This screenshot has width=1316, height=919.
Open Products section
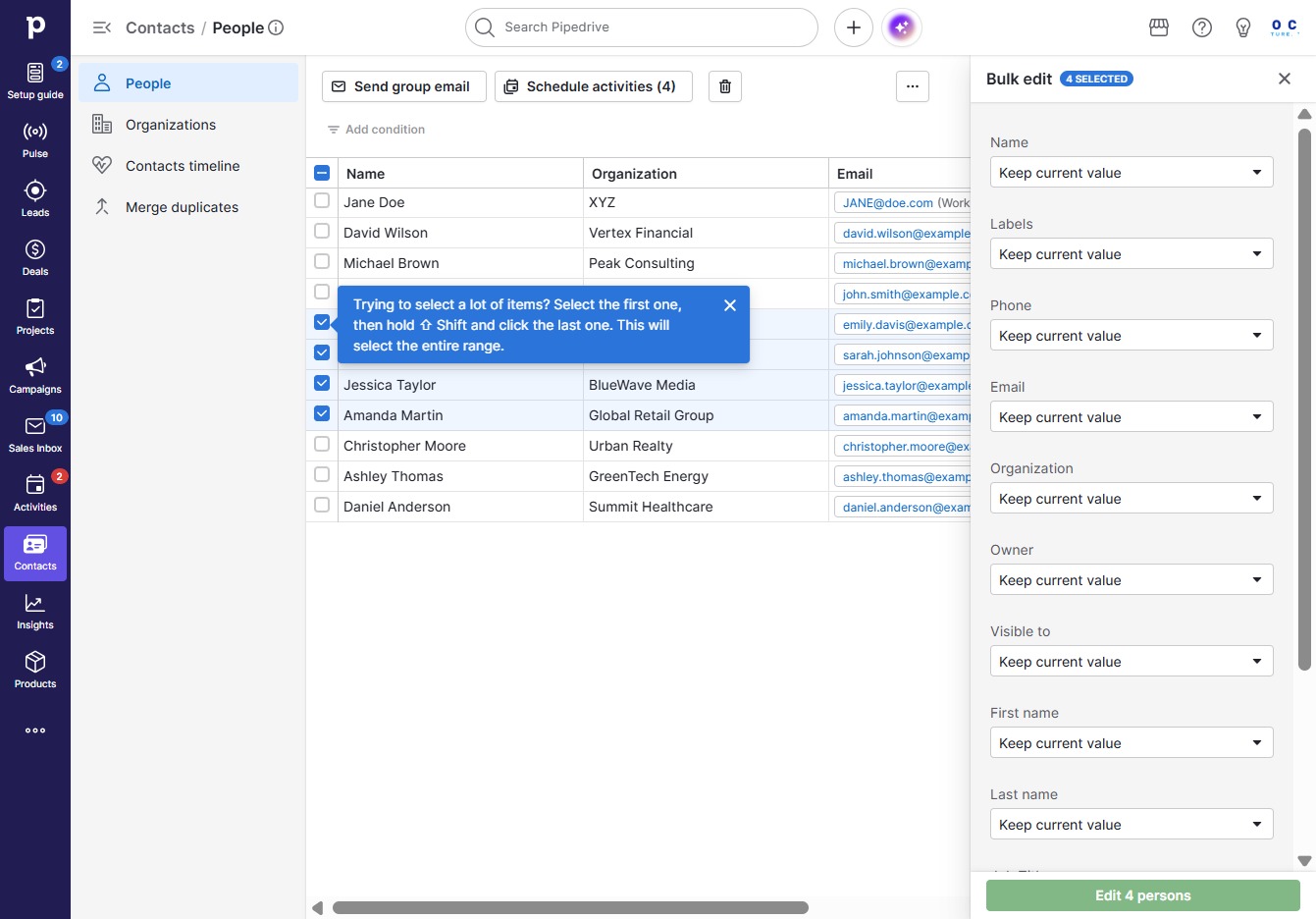[35, 670]
